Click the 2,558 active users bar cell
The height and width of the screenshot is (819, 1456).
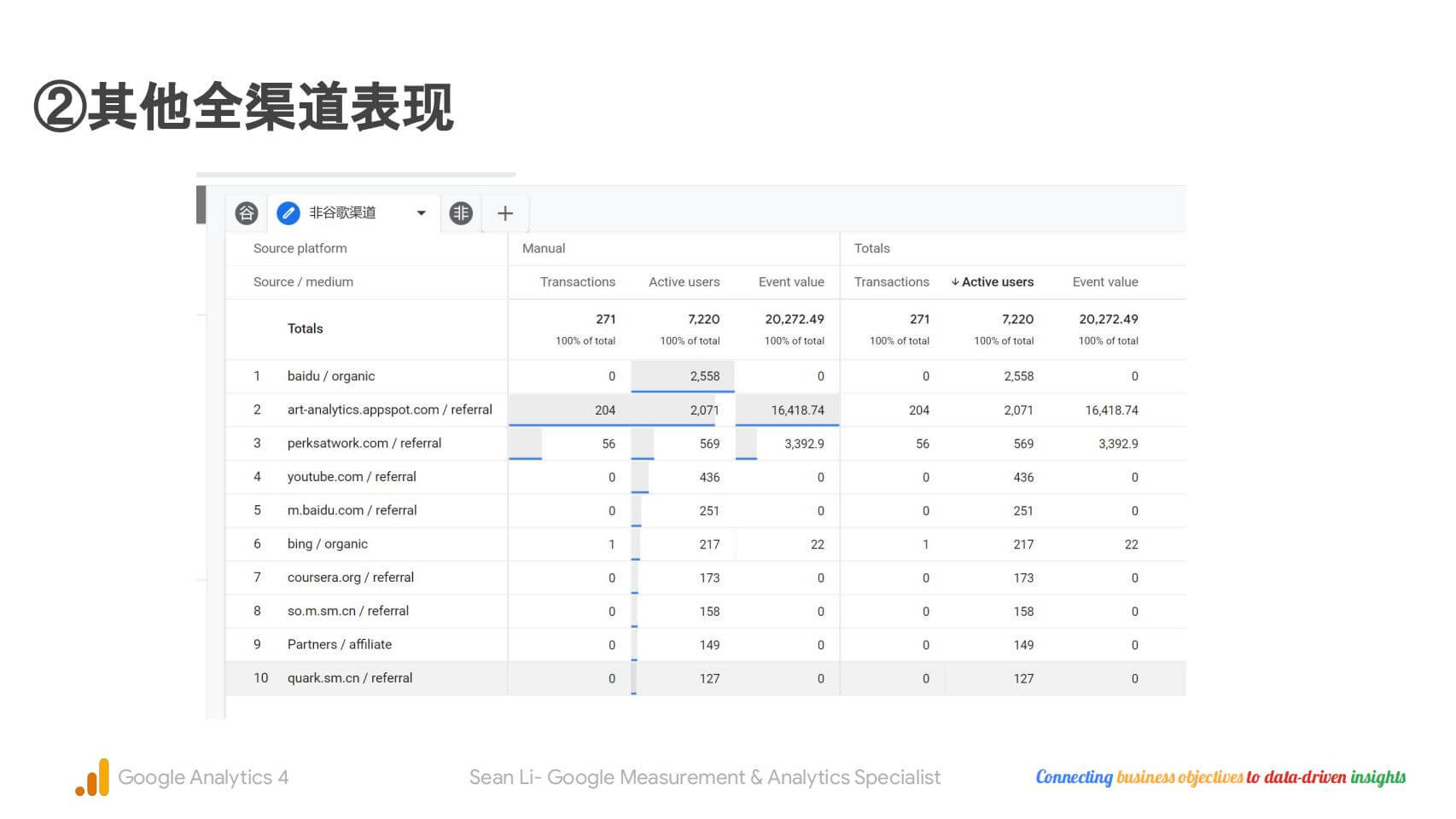[683, 376]
